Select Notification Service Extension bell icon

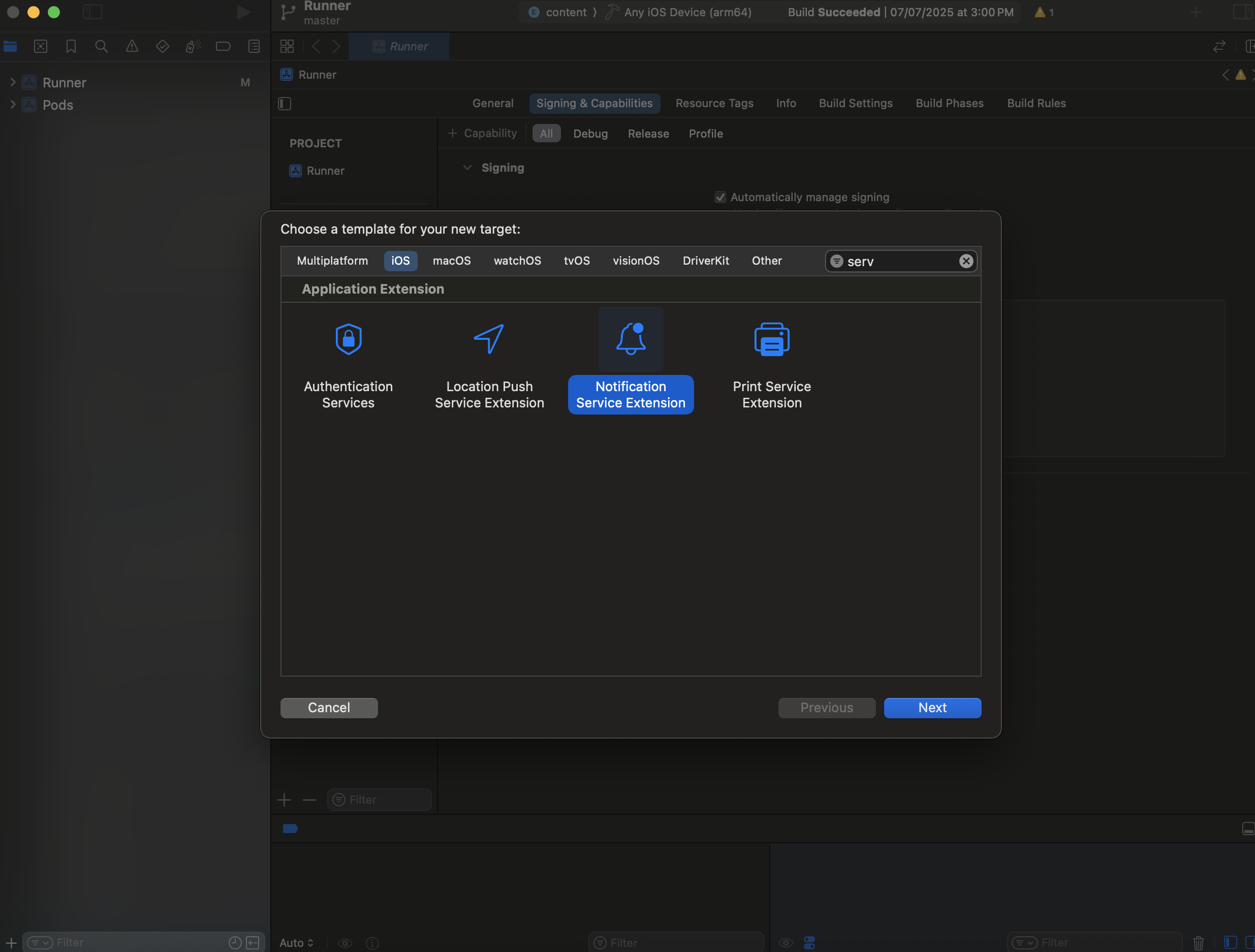[631, 339]
